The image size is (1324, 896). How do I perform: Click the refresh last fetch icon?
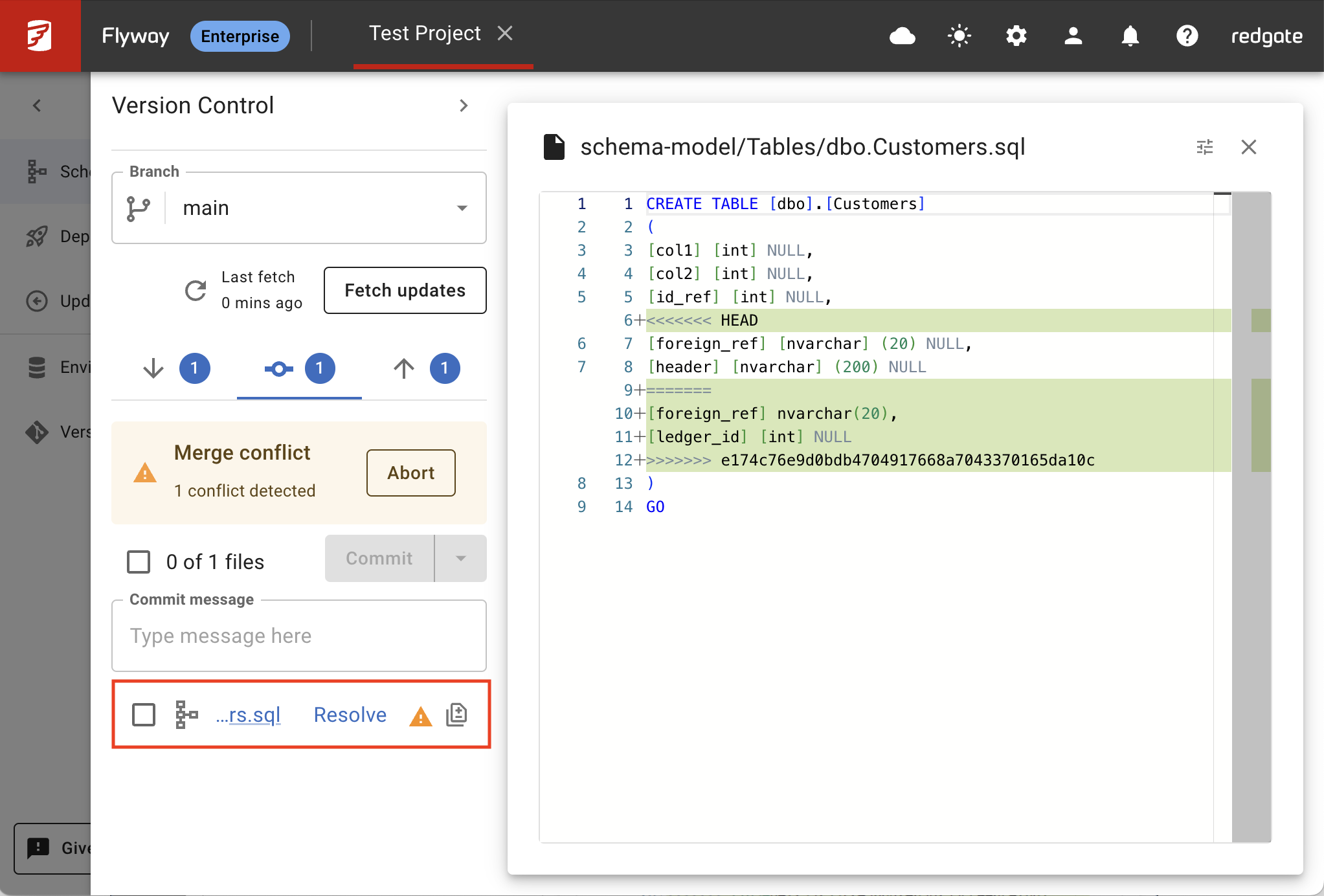point(196,291)
